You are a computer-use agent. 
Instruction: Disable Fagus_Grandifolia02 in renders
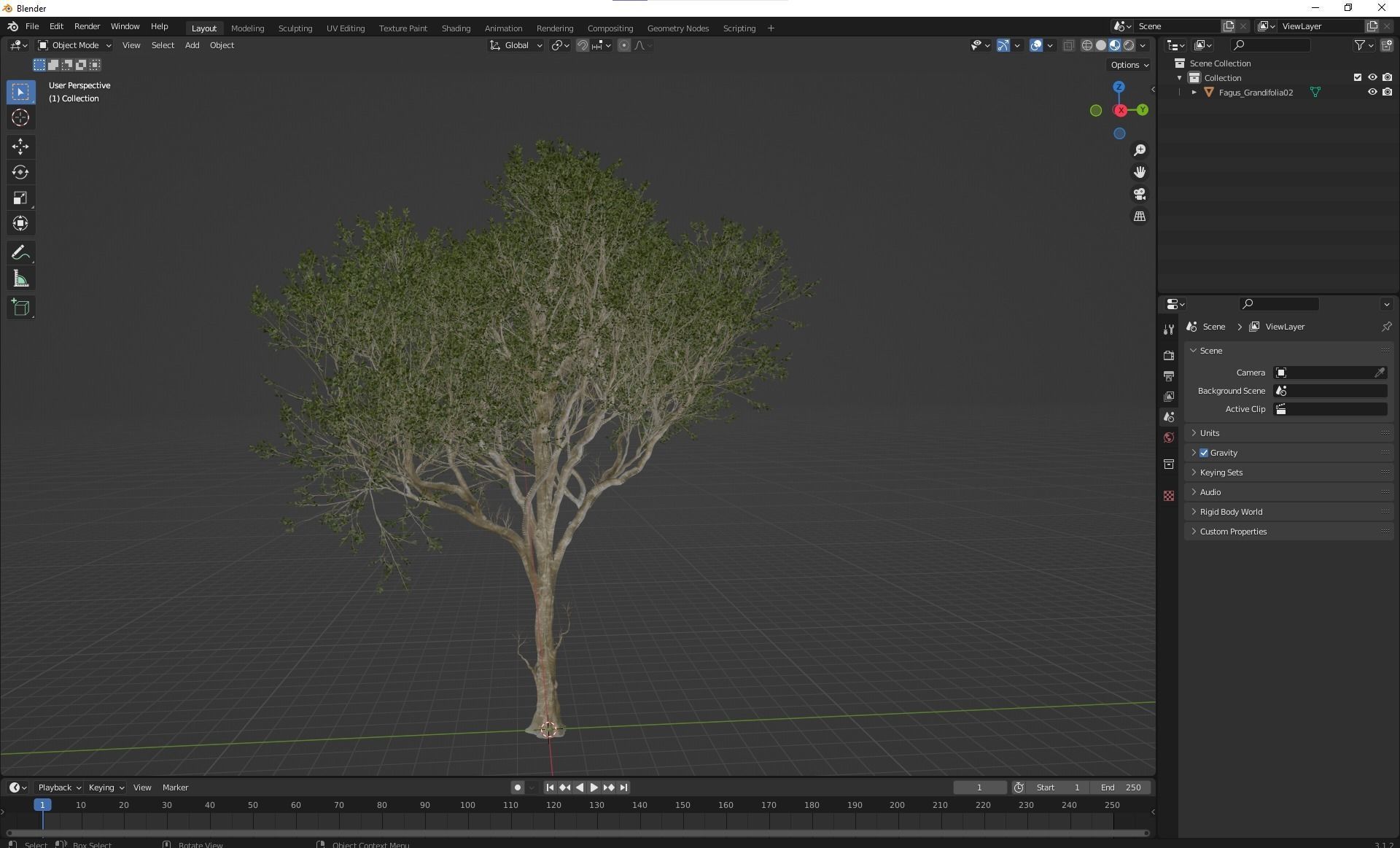(x=1387, y=92)
